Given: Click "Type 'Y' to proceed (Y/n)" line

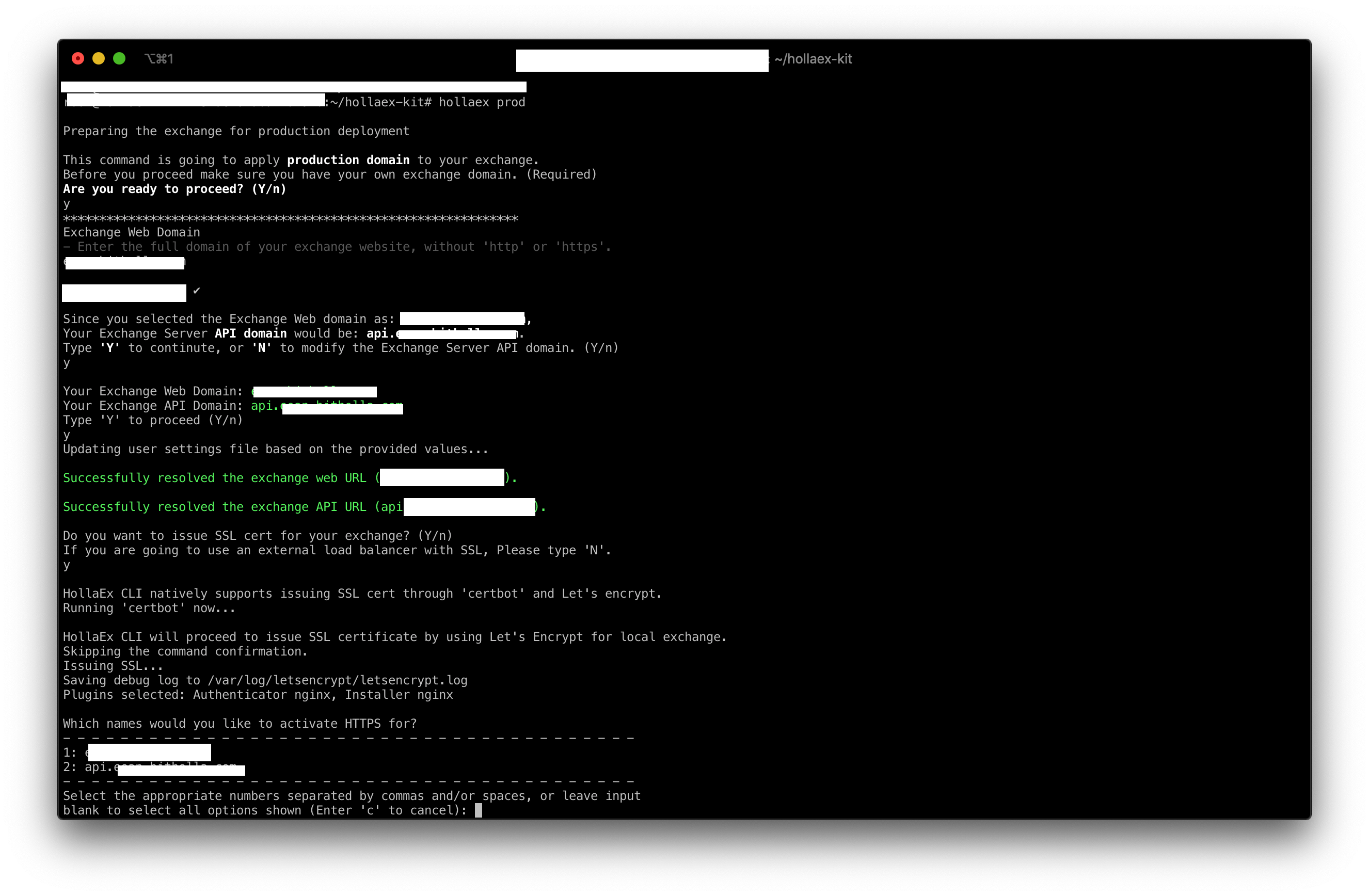Looking at the screenshot, I should (x=152, y=421).
